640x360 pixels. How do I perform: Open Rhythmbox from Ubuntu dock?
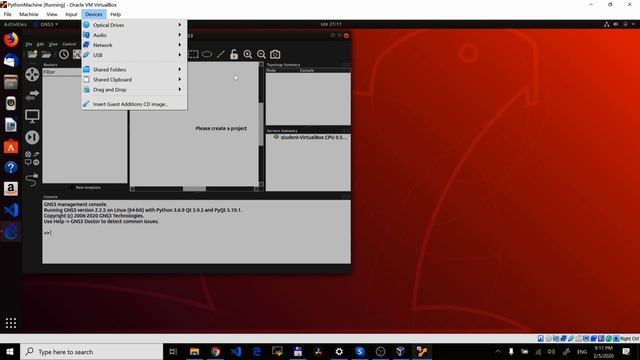11,103
